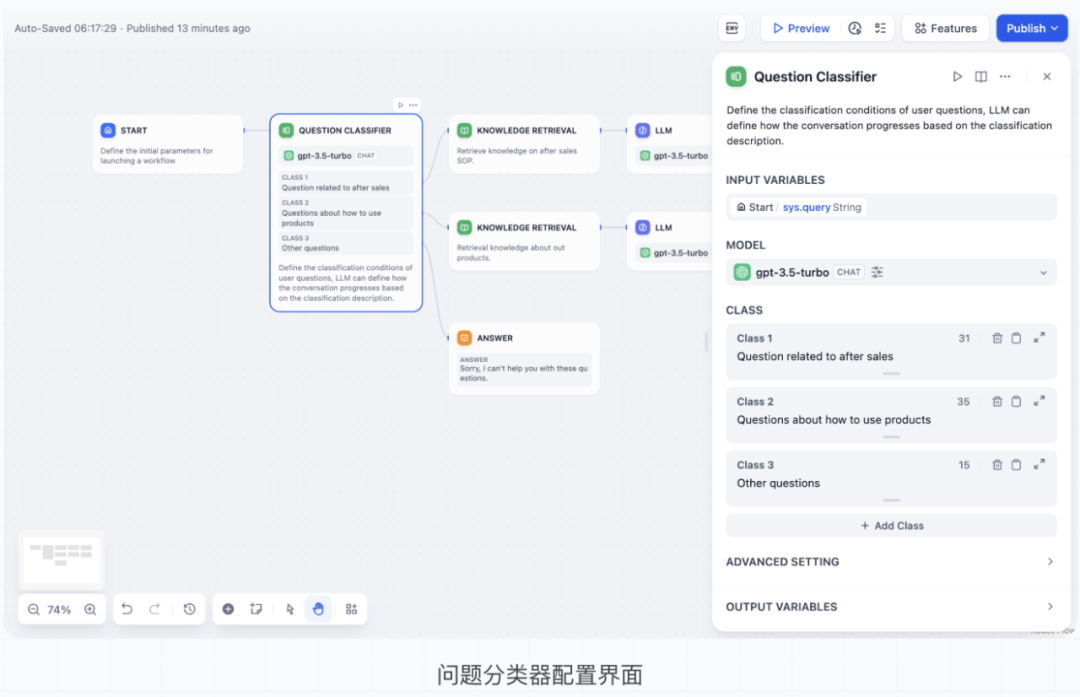Run this step in Question Classifier panel

(957, 77)
